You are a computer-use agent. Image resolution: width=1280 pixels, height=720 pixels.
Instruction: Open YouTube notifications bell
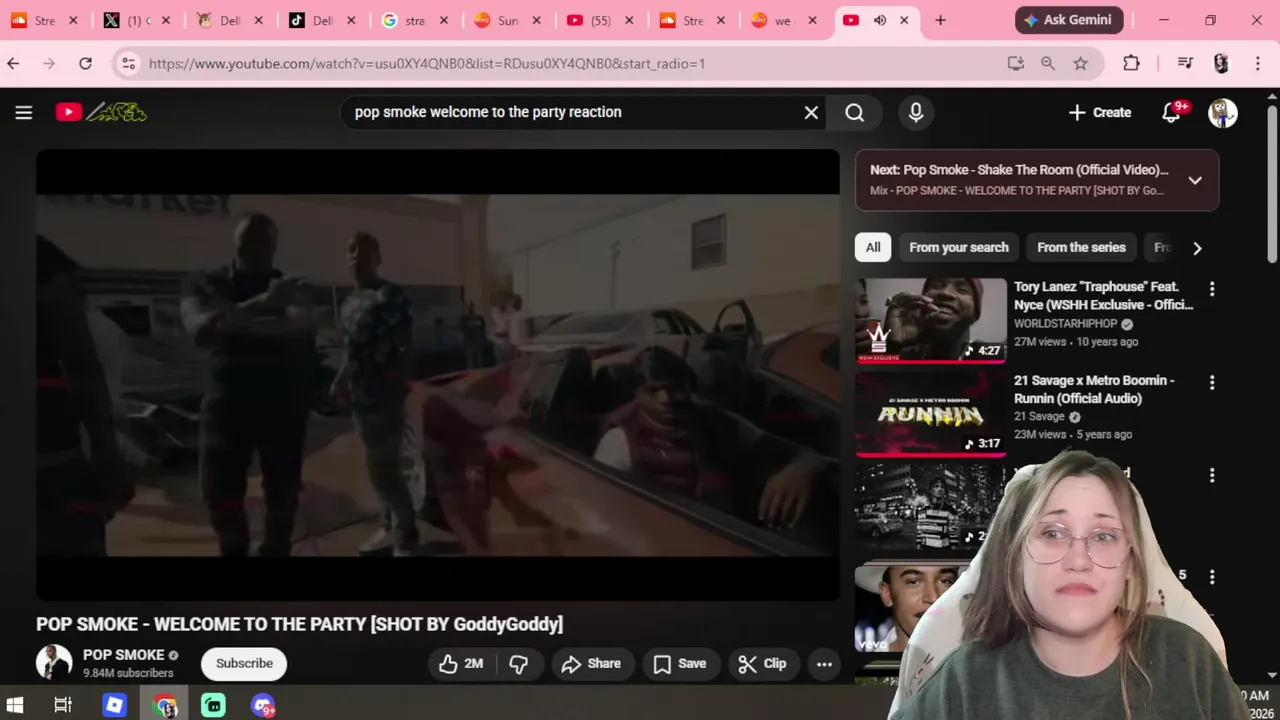1172,112
